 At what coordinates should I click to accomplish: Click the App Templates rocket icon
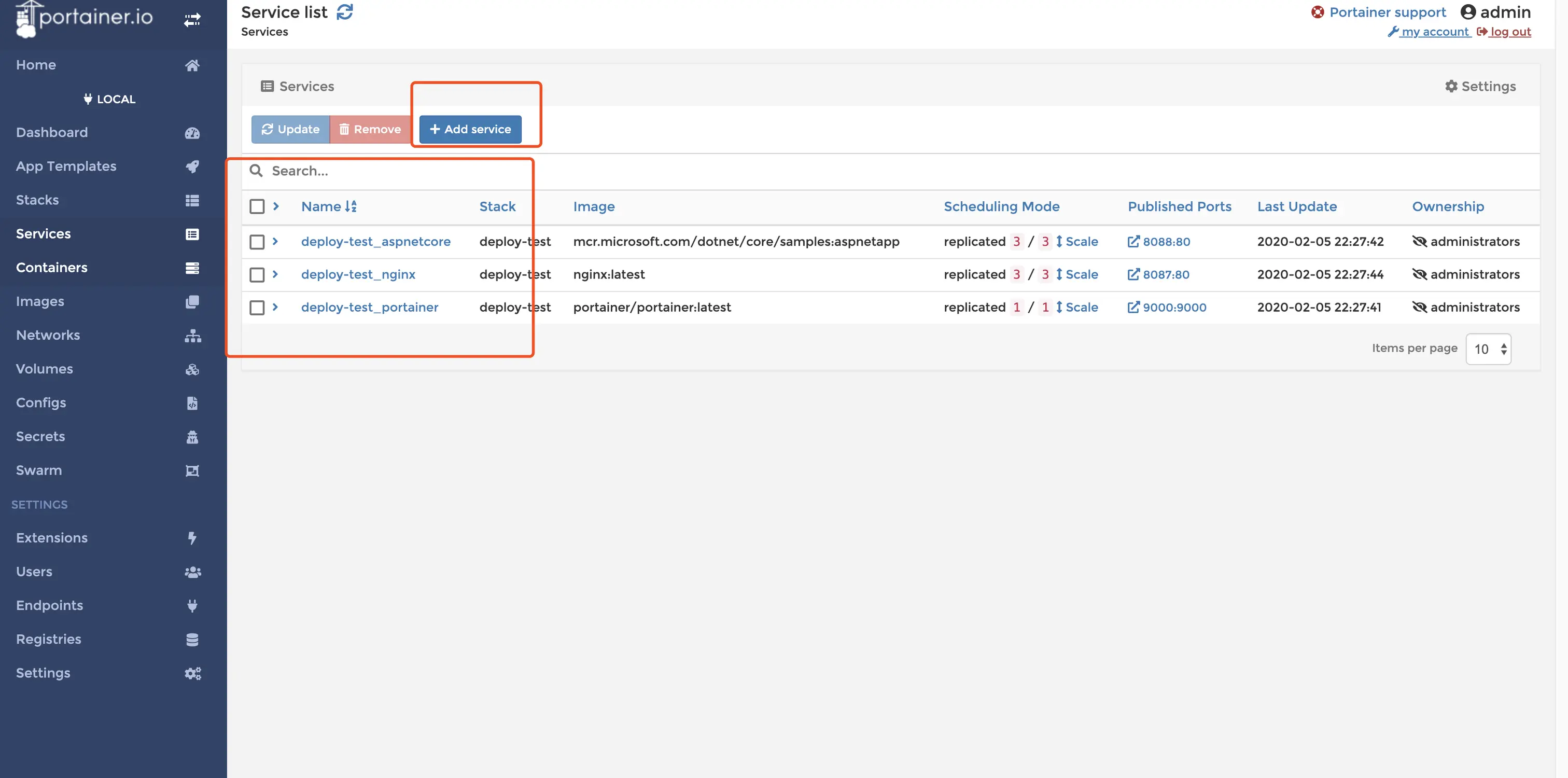(x=192, y=166)
